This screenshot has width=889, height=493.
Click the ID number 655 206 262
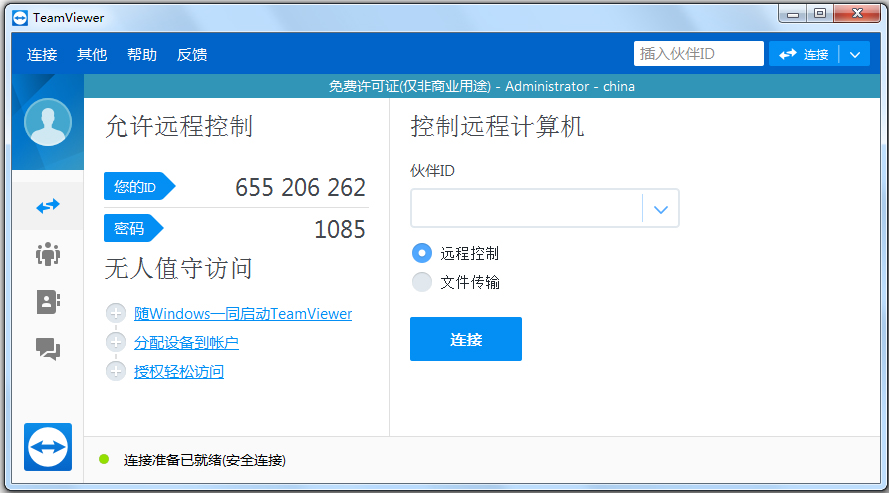[300, 188]
